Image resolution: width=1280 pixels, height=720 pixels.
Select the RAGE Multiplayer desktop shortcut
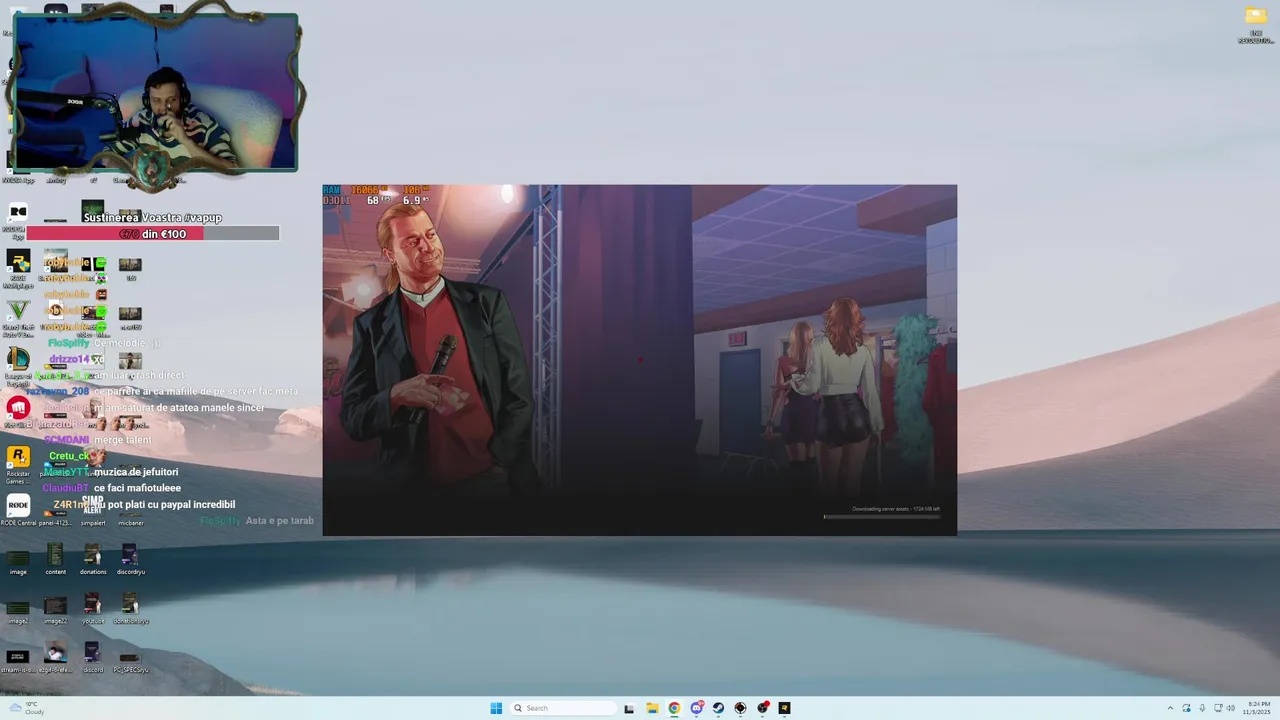coord(18,268)
